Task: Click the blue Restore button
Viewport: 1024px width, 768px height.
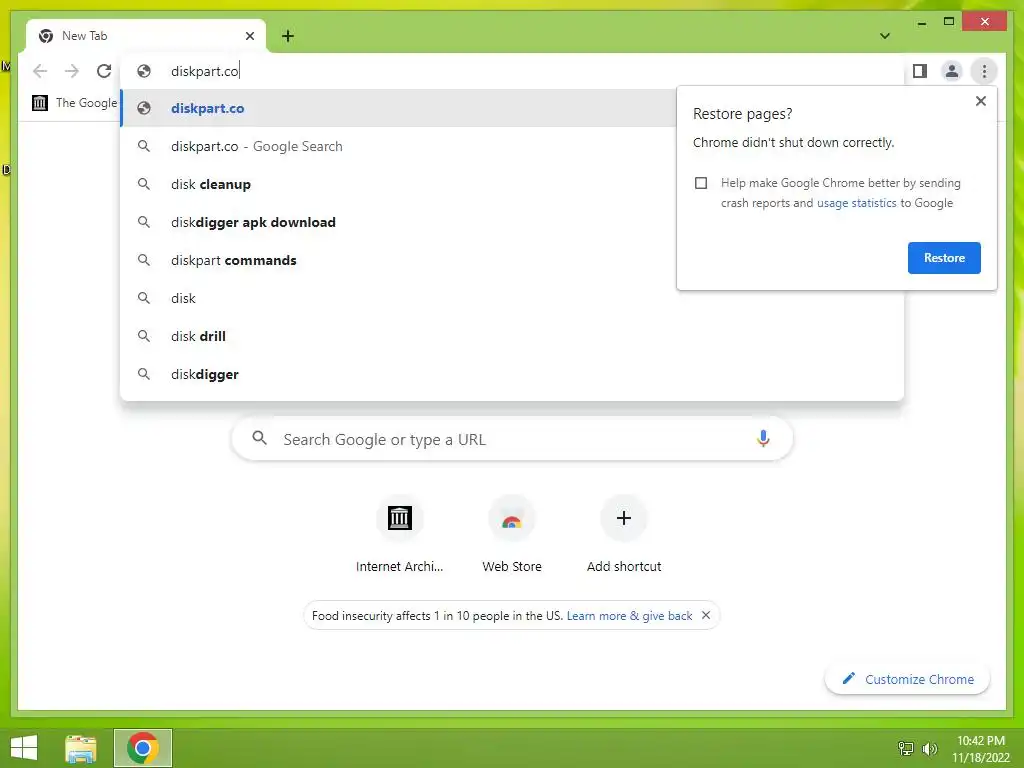Action: (x=944, y=258)
